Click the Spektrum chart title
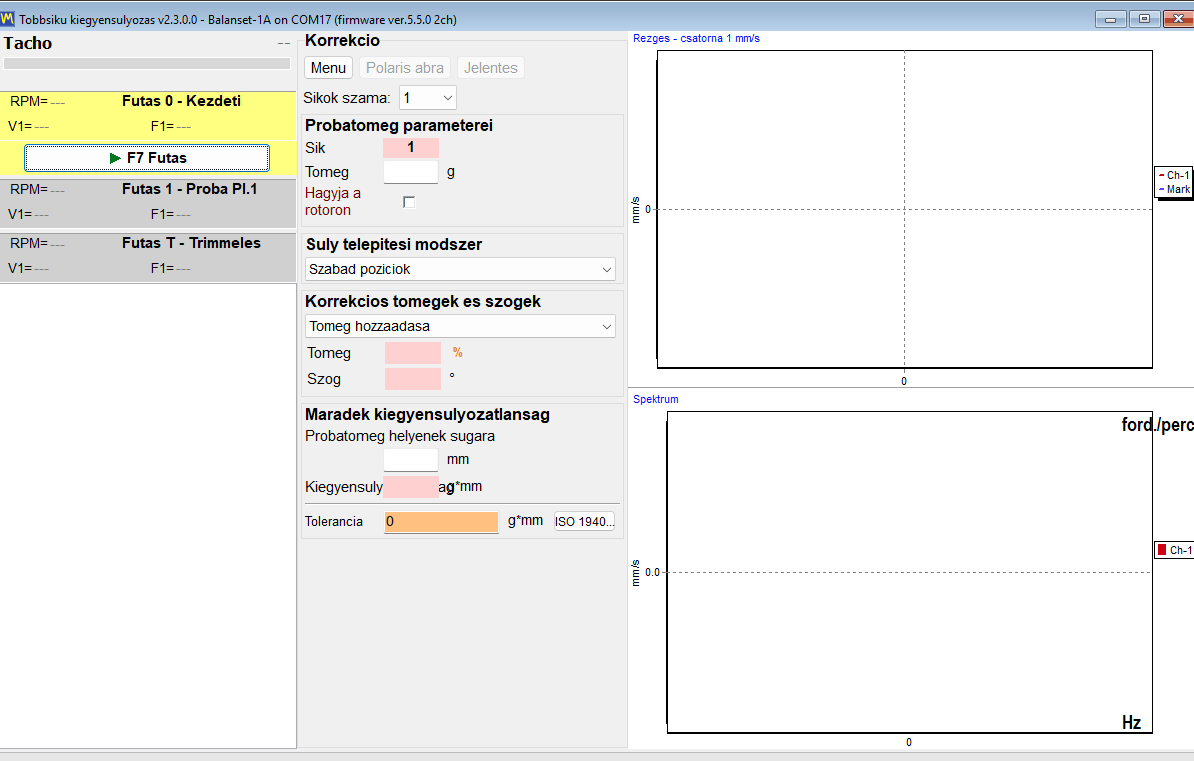This screenshot has height=761, width=1194. coord(655,399)
